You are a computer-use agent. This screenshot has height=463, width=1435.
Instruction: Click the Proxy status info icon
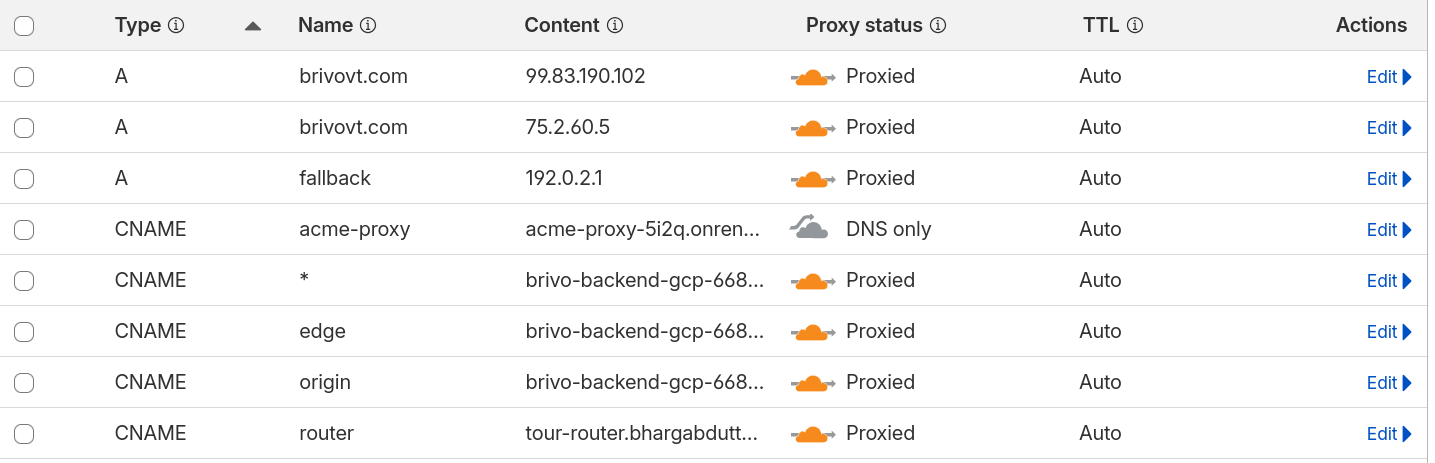pos(938,26)
